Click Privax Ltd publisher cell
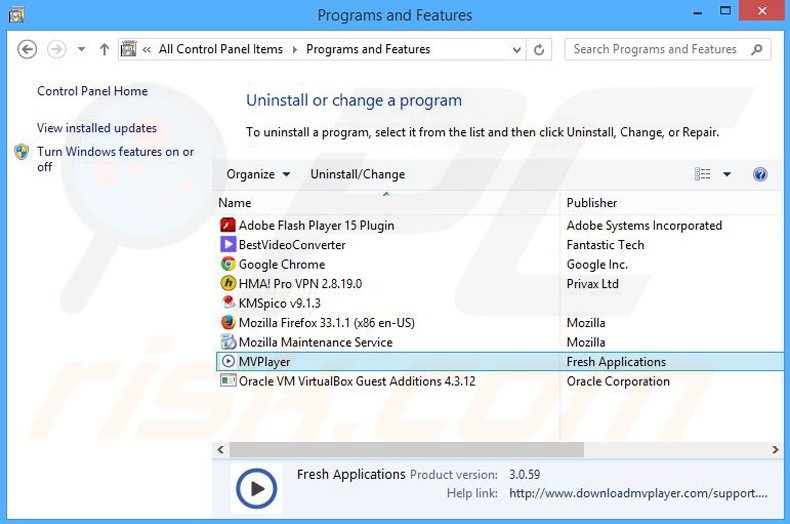790x524 pixels. tap(592, 284)
